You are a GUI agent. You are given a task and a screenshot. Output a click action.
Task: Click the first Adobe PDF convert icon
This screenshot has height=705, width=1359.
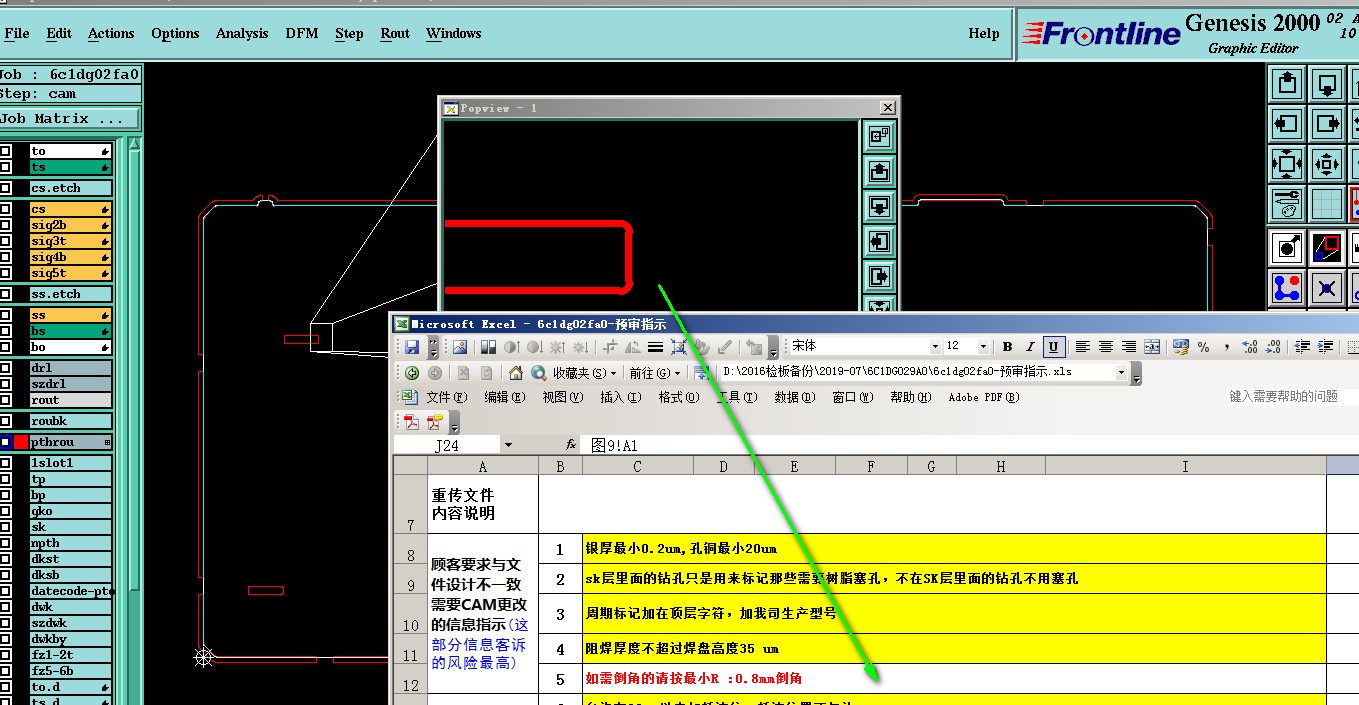click(411, 422)
